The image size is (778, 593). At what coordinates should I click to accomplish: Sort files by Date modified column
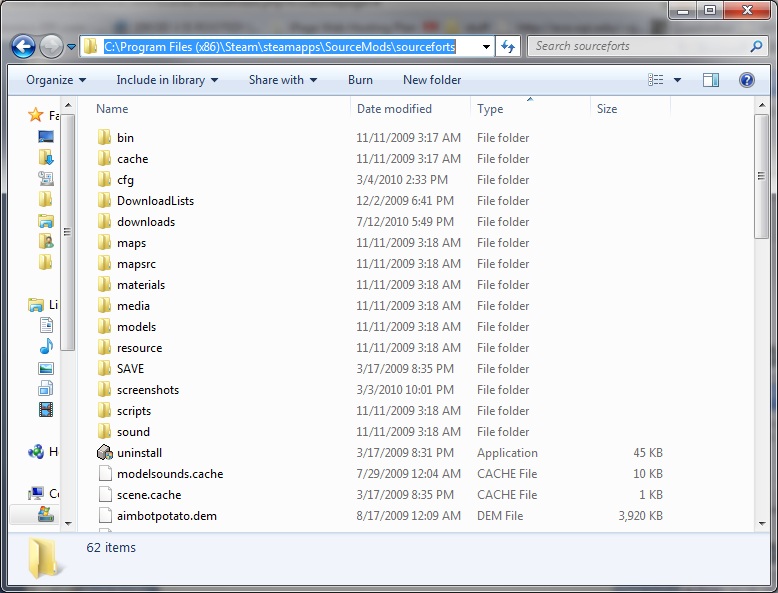(394, 109)
